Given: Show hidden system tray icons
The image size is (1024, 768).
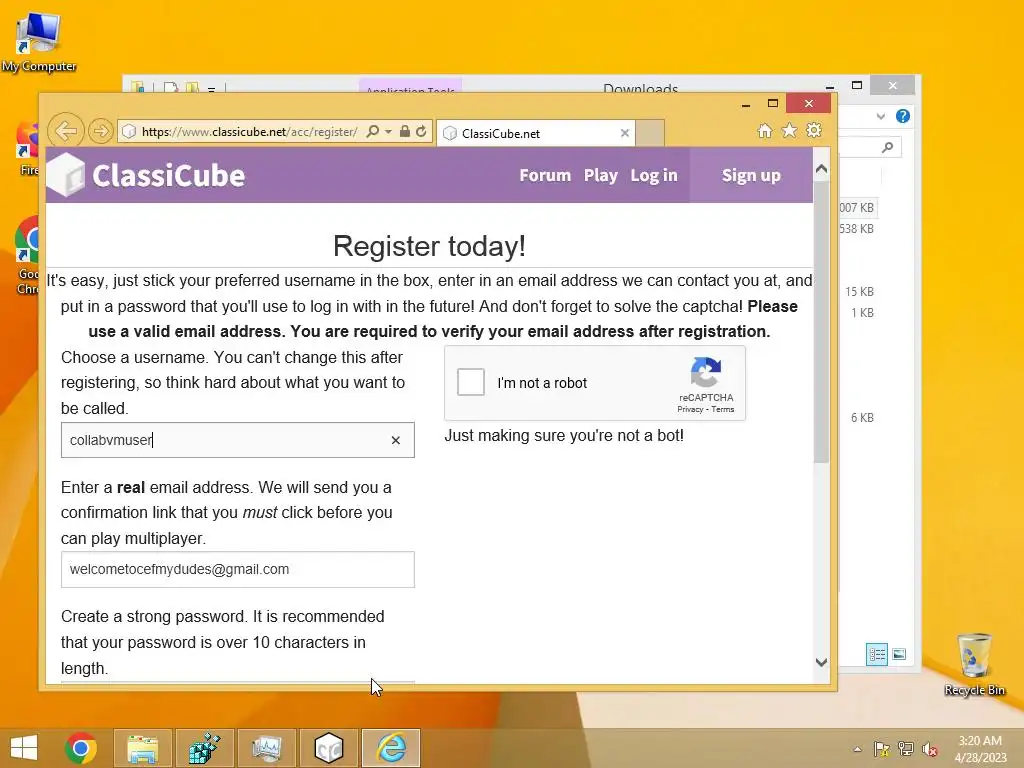Looking at the screenshot, I should [857, 749].
